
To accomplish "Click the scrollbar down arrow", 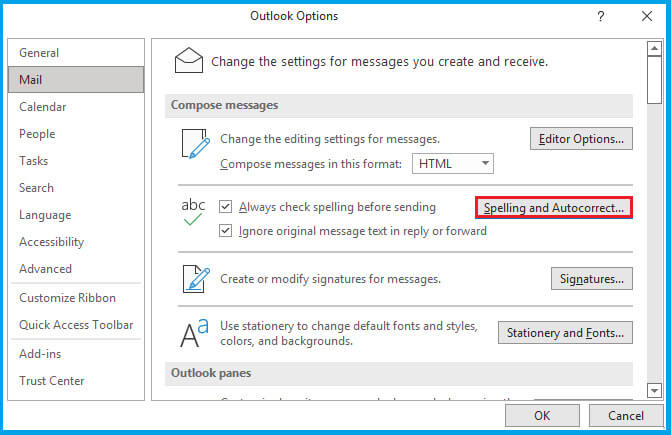I will 654,390.
